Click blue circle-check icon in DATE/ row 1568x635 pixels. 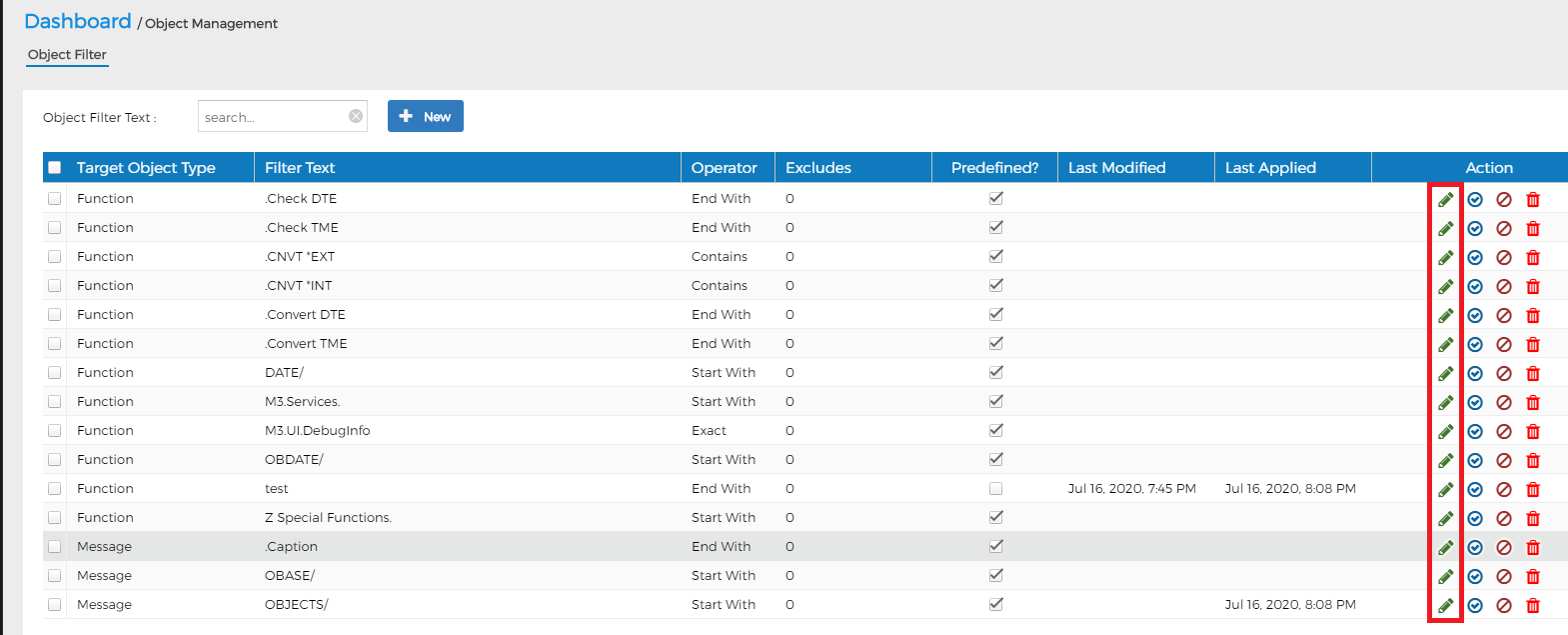click(1475, 373)
